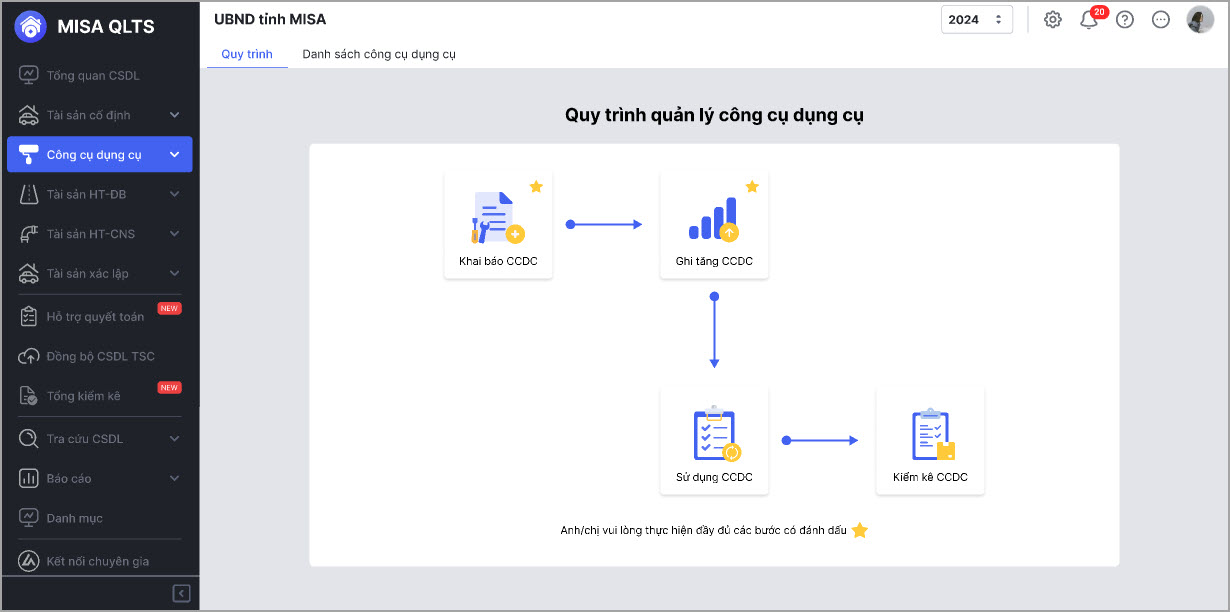Viewport: 1230px width, 612px height.
Task: Open the Sử dụng CCDC clipboard icon
Action: tap(716, 435)
